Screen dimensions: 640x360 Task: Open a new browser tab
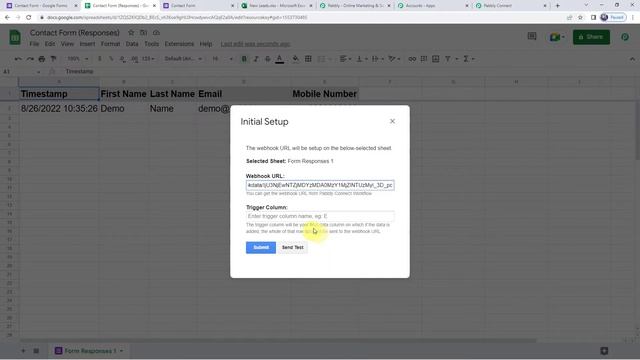[558, 6]
